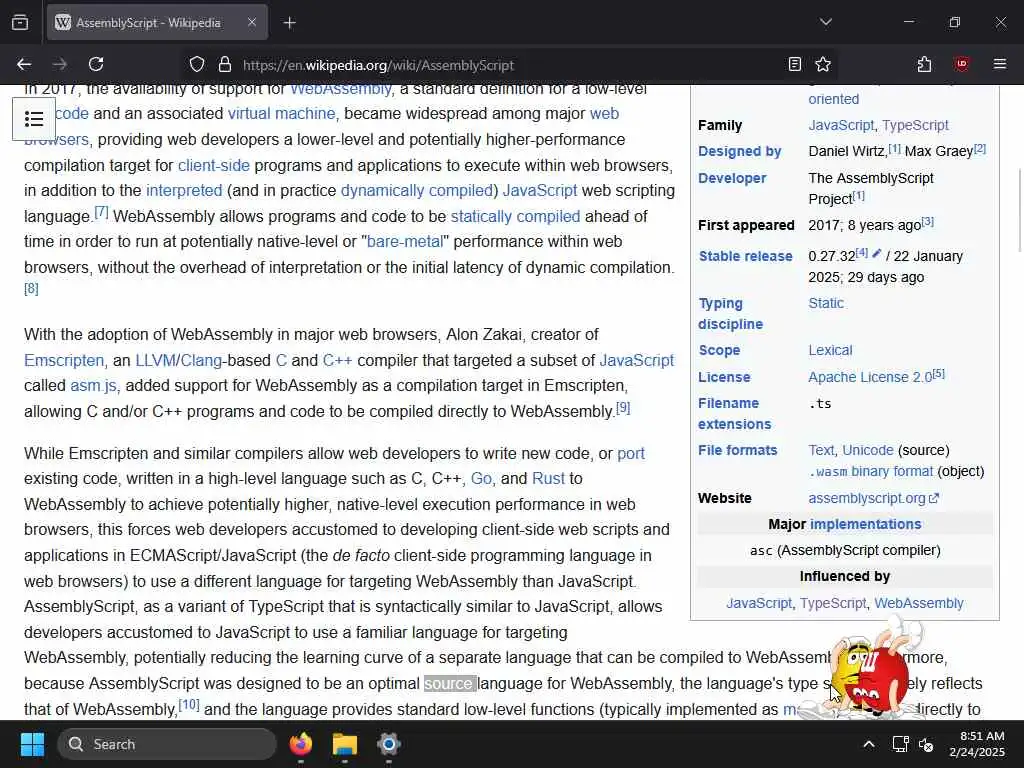Viewport: 1024px width, 768px height.
Task: Open the Go language link
Action: click(x=481, y=479)
